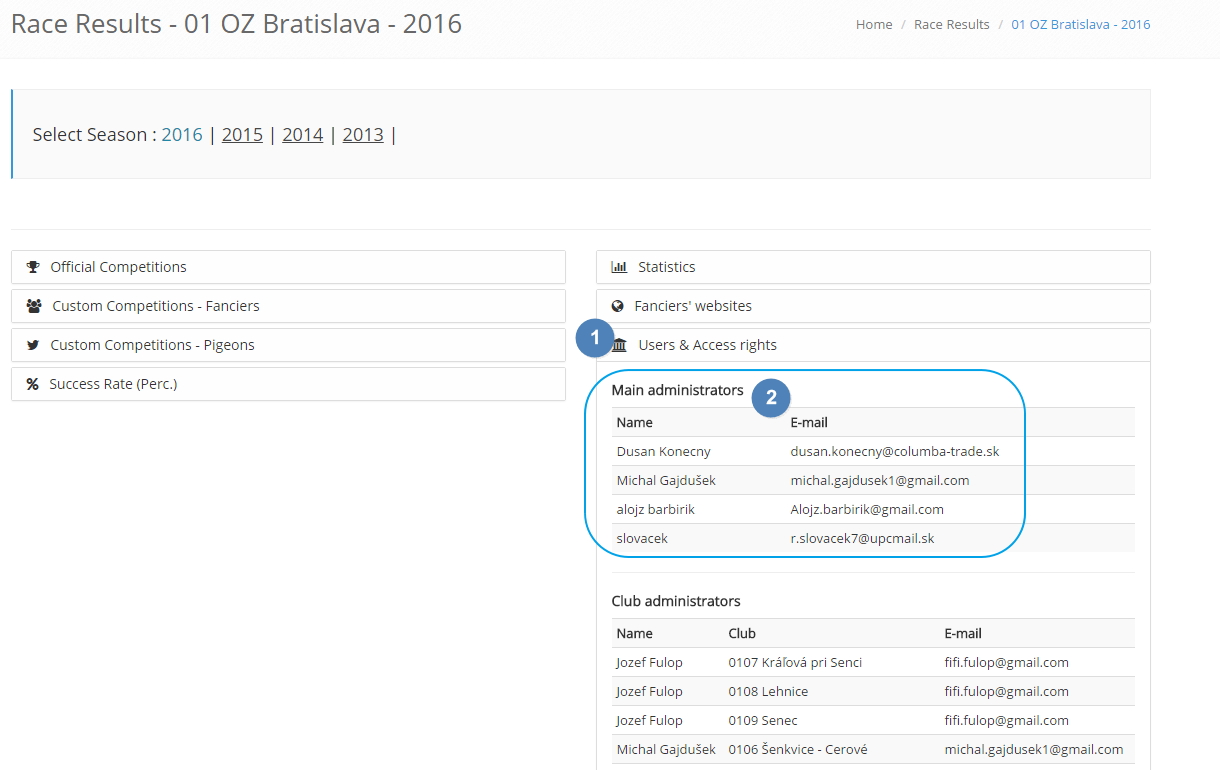The width and height of the screenshot is (1220, 770).
Task: Switch to the 2014 season
Action: [x=302, y=134]
